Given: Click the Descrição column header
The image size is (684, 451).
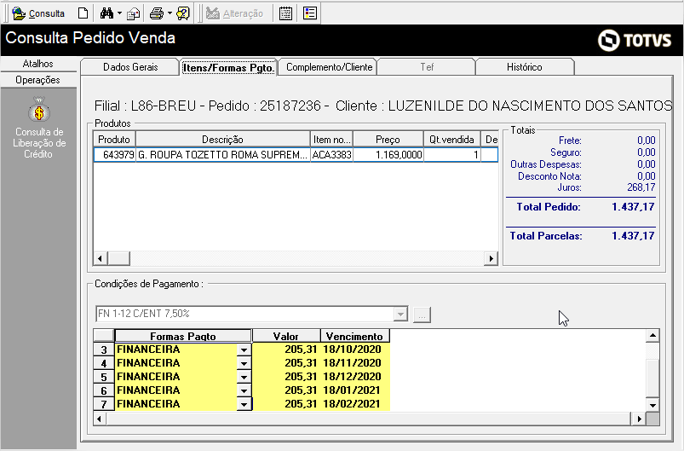Looking at the screenshot, I should (x=223, y=140).
